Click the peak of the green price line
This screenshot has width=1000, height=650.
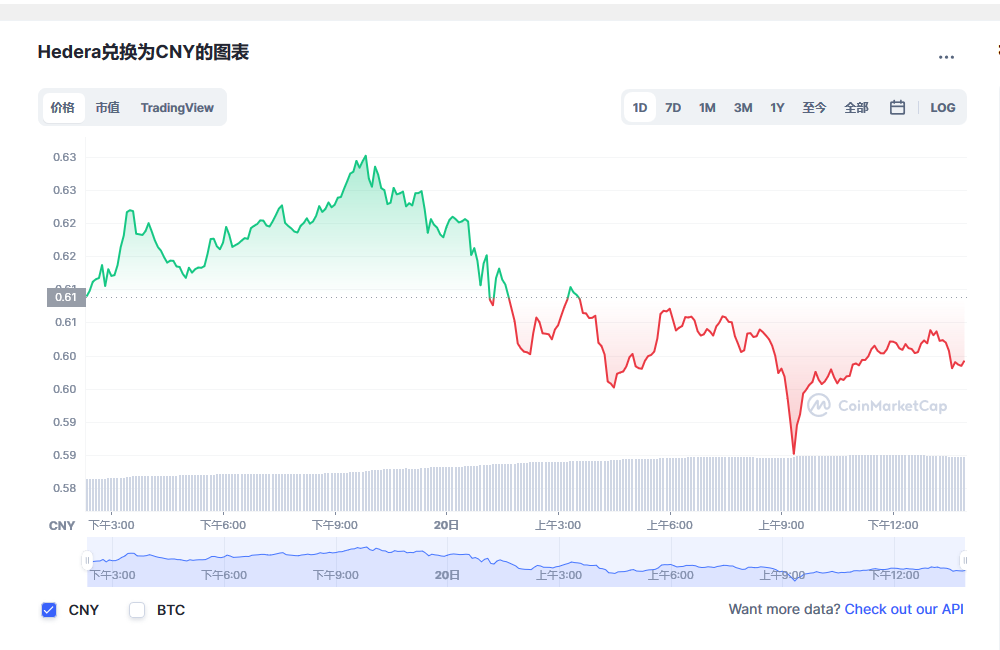point(365,156)
